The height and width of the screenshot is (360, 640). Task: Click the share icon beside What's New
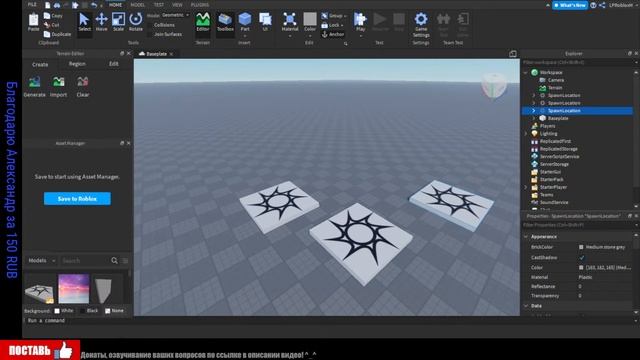point(602,5)
